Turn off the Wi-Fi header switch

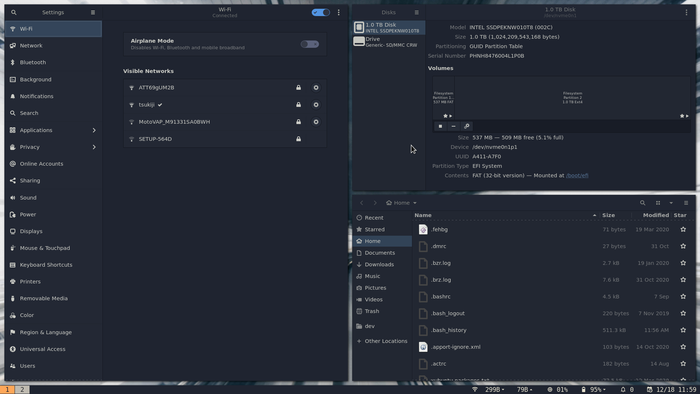(x=321, y=12)
